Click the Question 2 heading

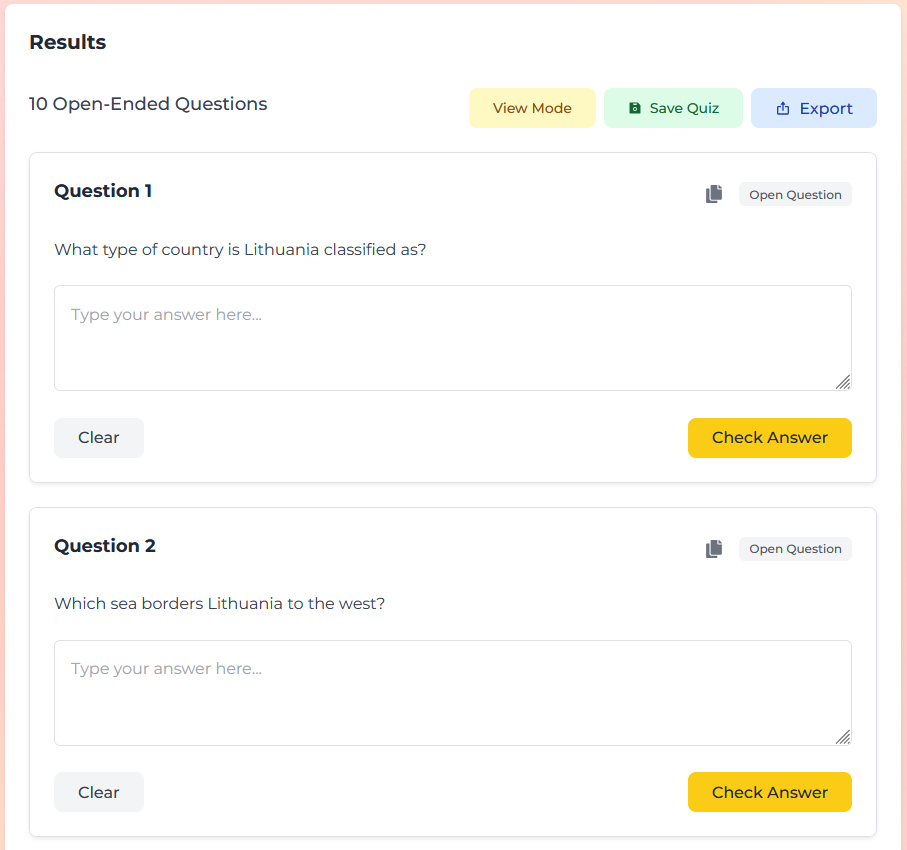(105, 546)
